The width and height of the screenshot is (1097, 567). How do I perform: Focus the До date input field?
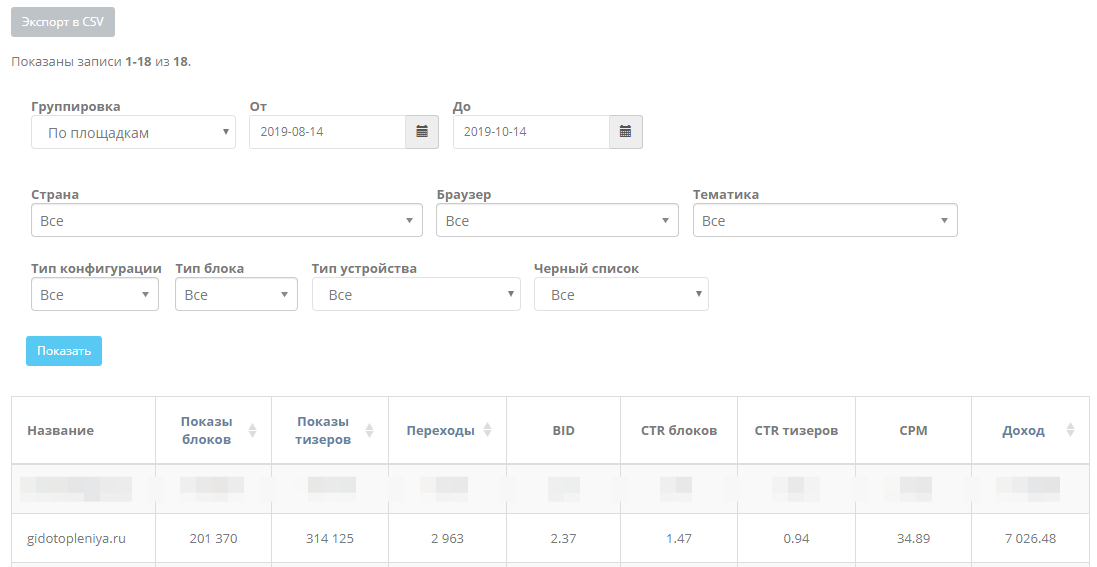pyautogui.click(x=531, y=132)
